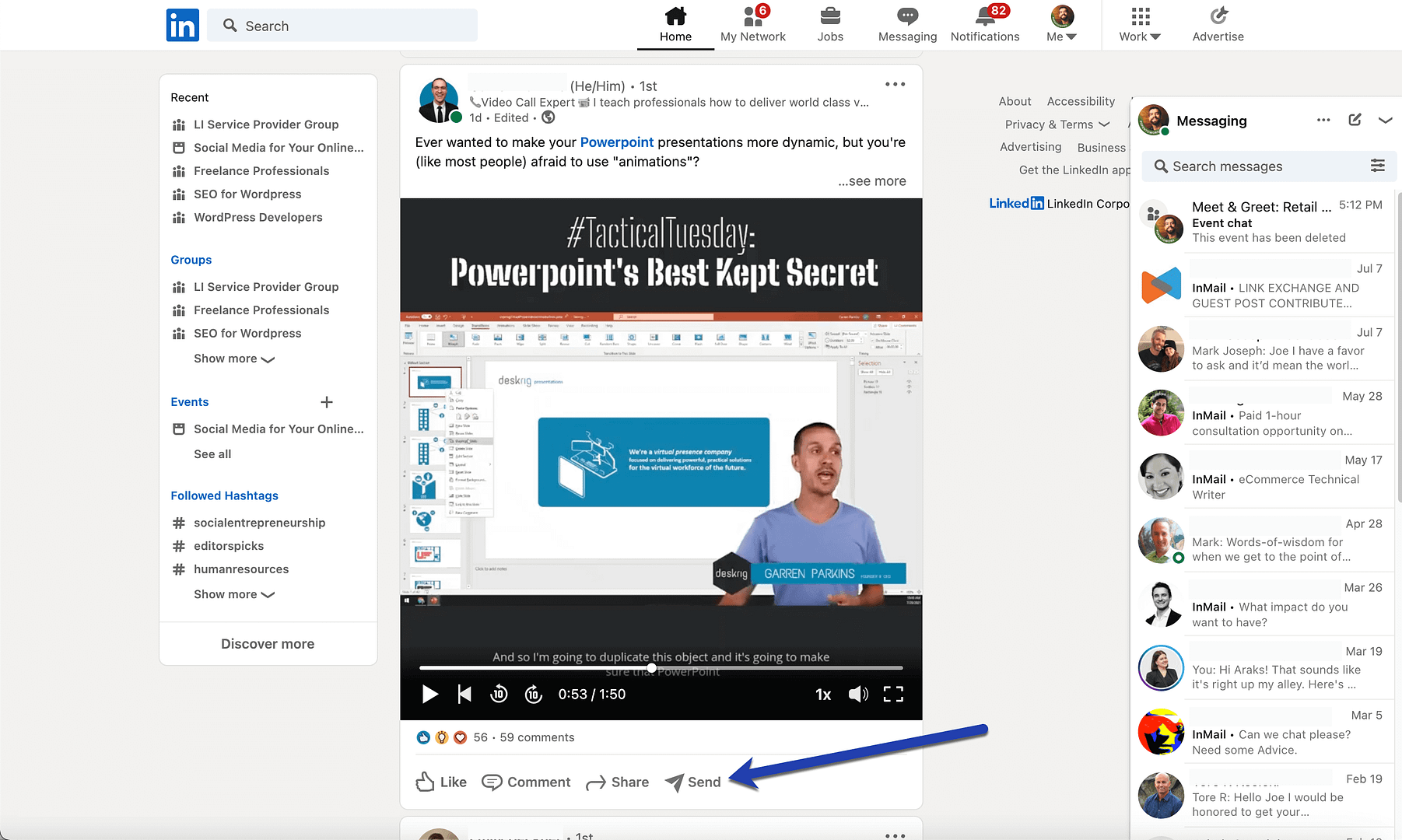Pause or play the Tactical Tuesday video
This screenshot has height=840, width=1402.
(x=429, y=694)
